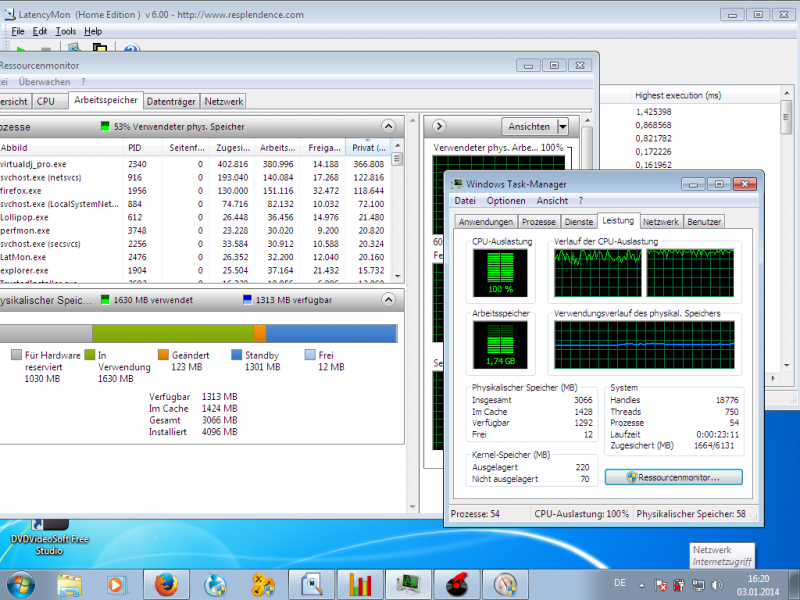Switch to LatencyMon bar chart taskbar icon

point(361,583)
